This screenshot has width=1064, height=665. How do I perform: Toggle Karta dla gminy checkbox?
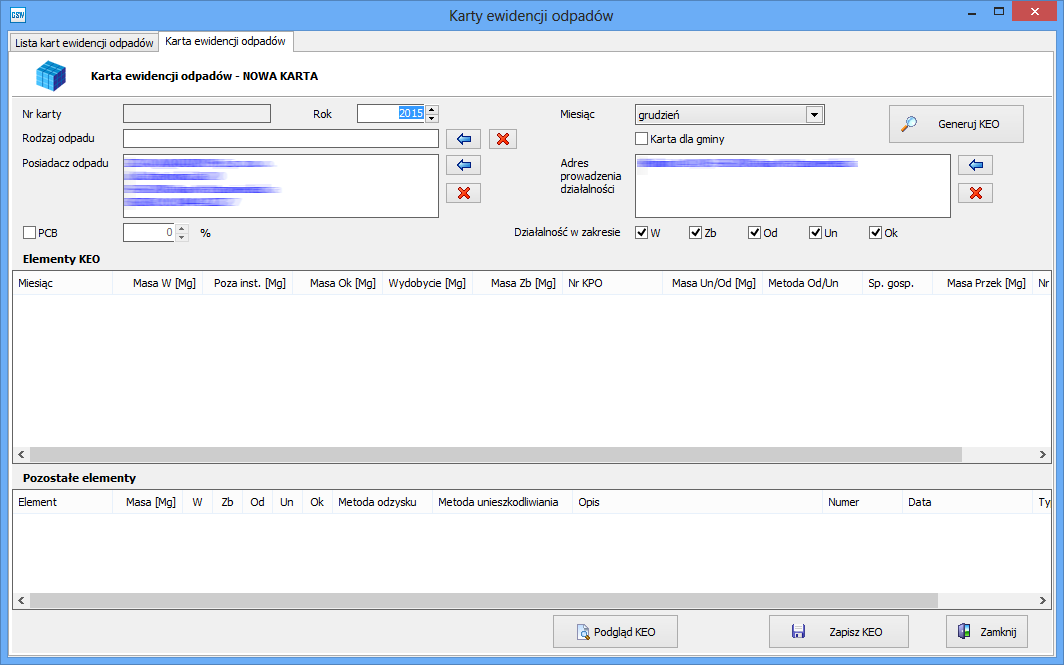(x=642, y=139)
